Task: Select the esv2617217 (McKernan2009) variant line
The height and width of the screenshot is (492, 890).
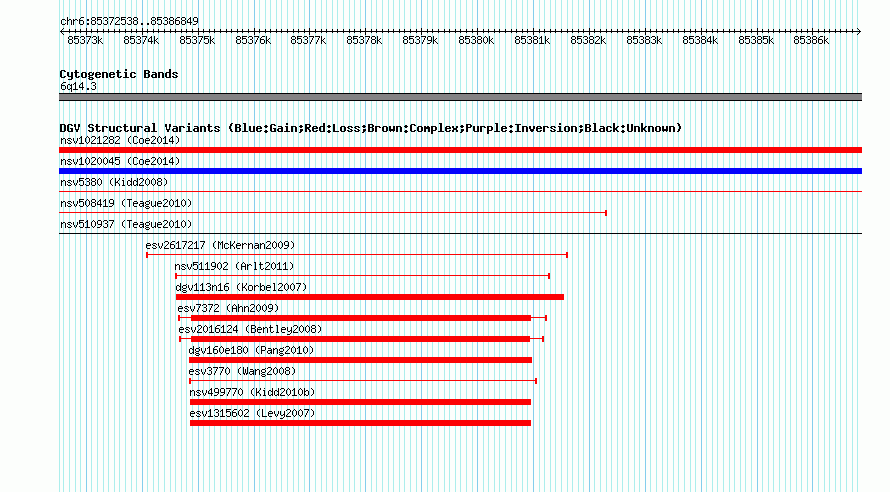Action: (x=357, y=255)
